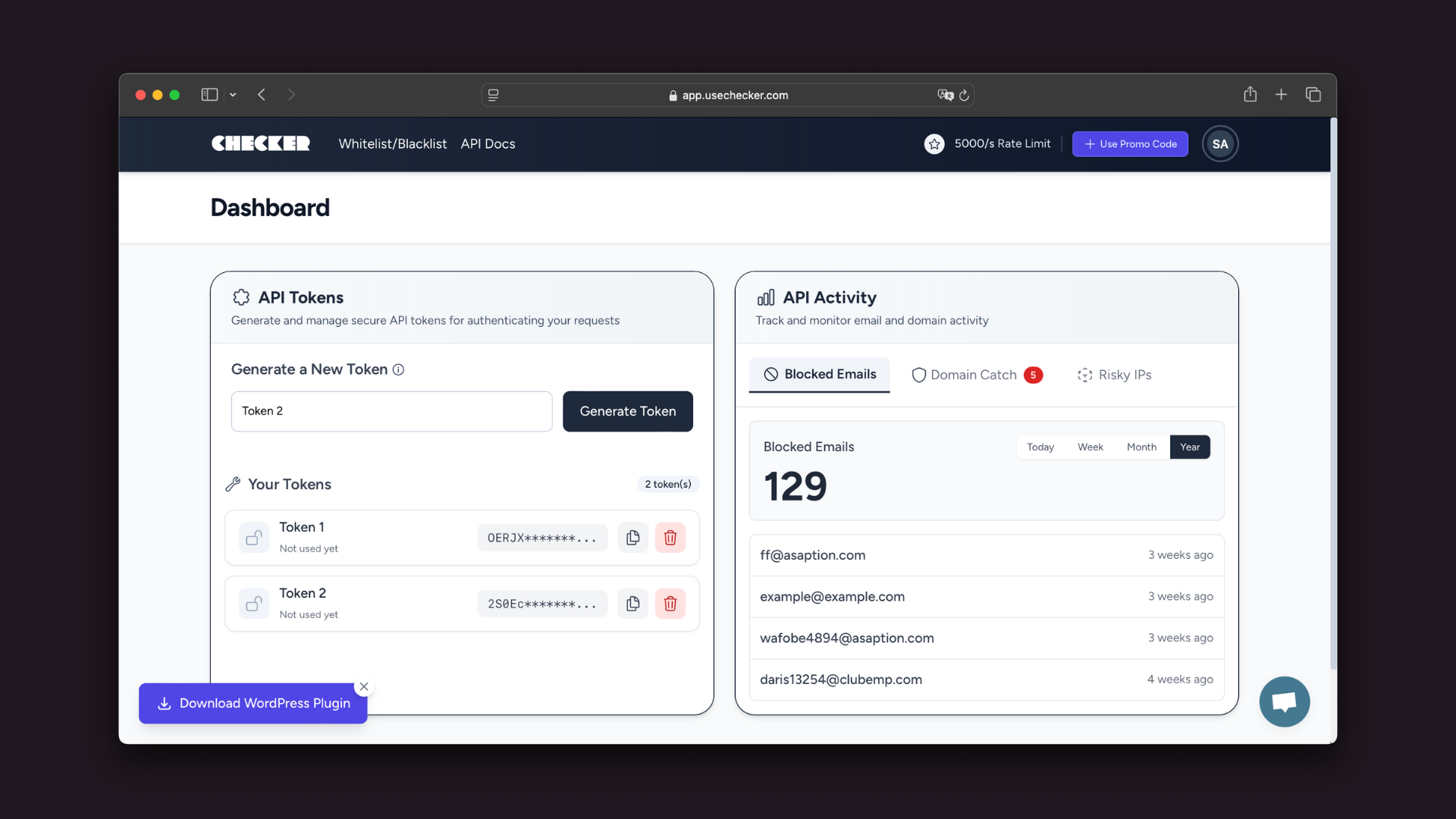Switch blocked emails range to Month

[1141, 447]
